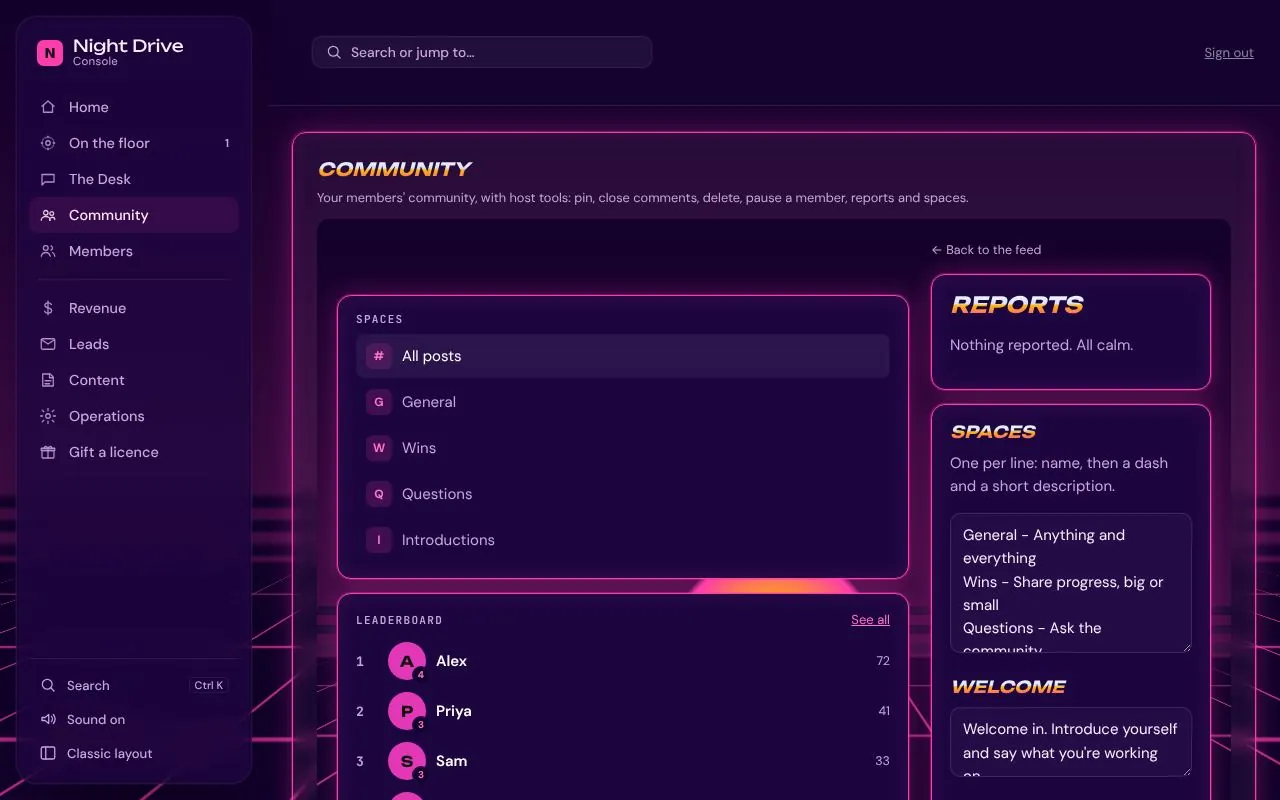This screenshot has width=1280, height=800.
Task: Open the Content section
Action: [134, 380]
